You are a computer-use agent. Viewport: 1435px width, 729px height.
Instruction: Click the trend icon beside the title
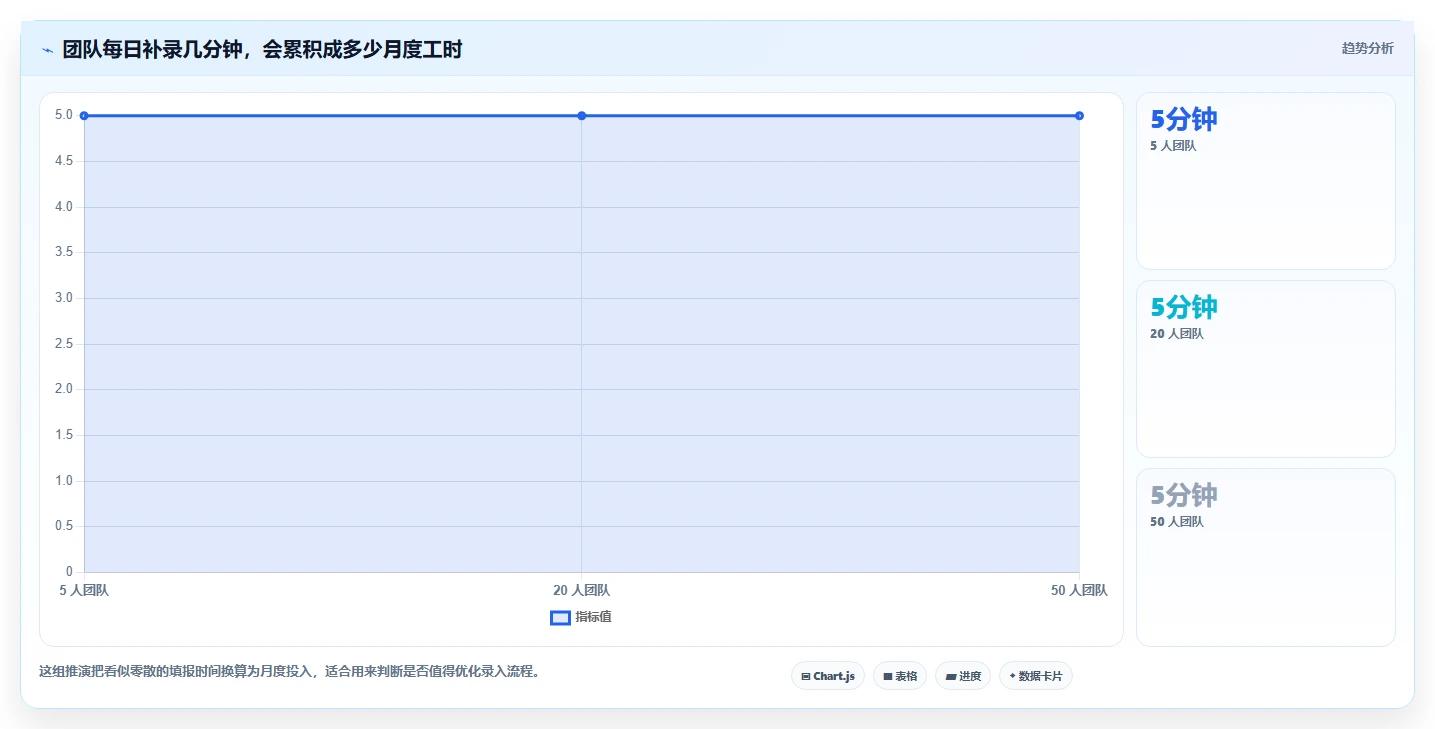pyautogui.click(x=47, y=50)
